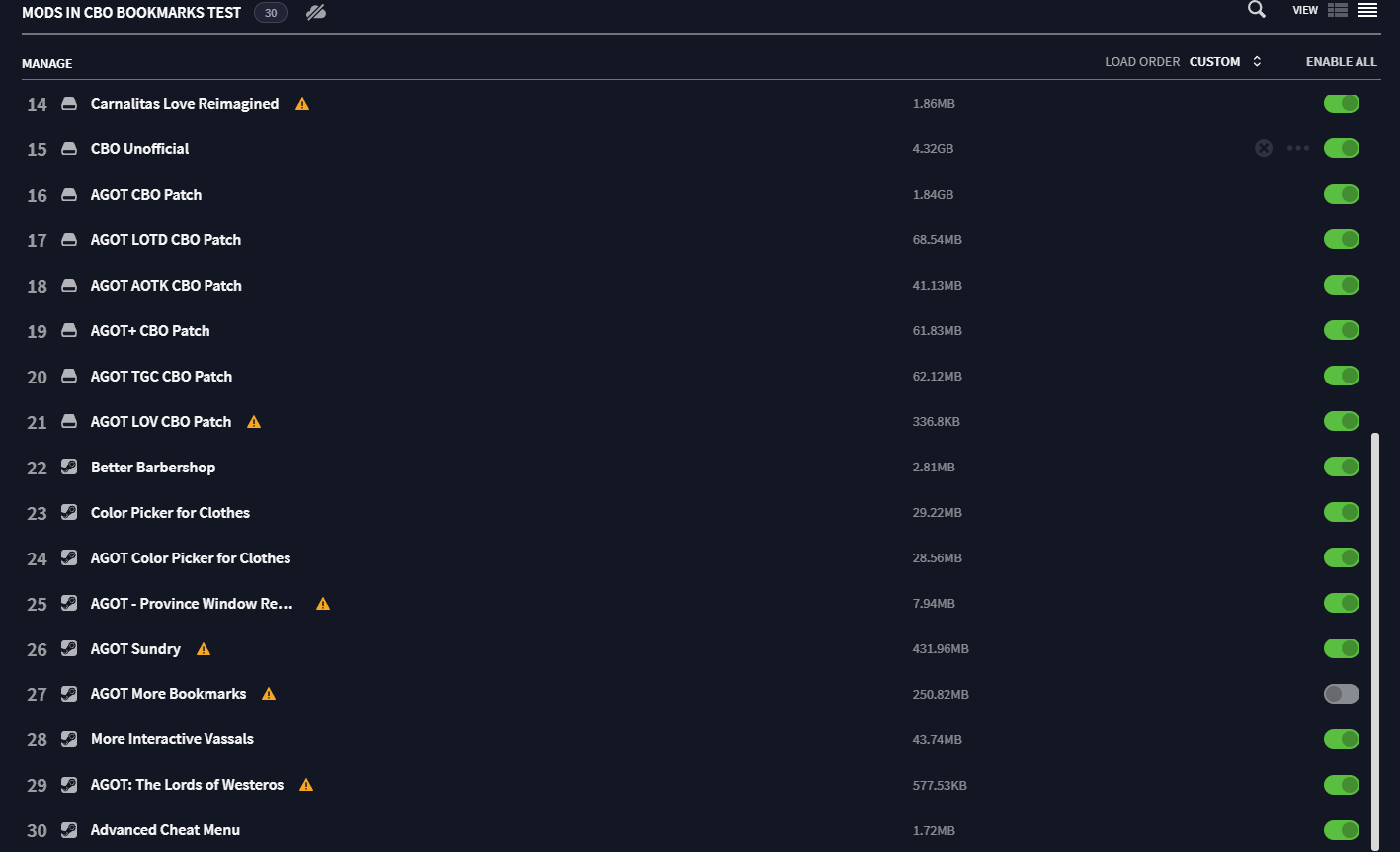Switch to the compact list view icon
Viewport: 1400px width, 852px height.
pos(1367,10)
